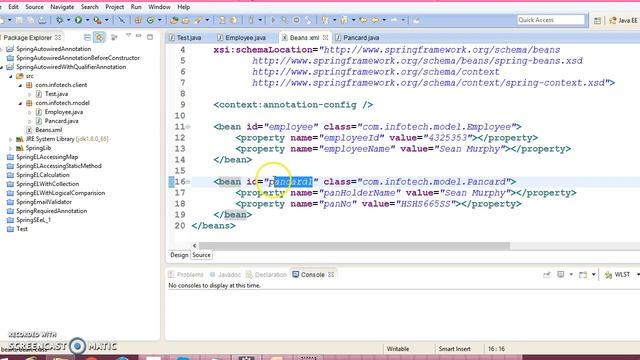The width and height of the screenshot is (640, 360).
Task: Select Beans.xml in Package Explorer
Action: (x=49, y=130)
